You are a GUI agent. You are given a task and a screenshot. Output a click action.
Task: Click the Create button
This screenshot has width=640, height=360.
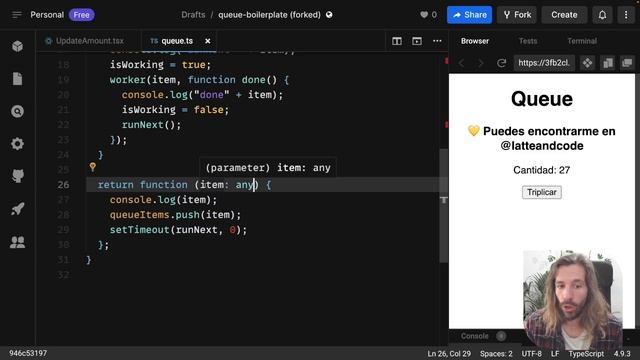(x=564, y=15)
